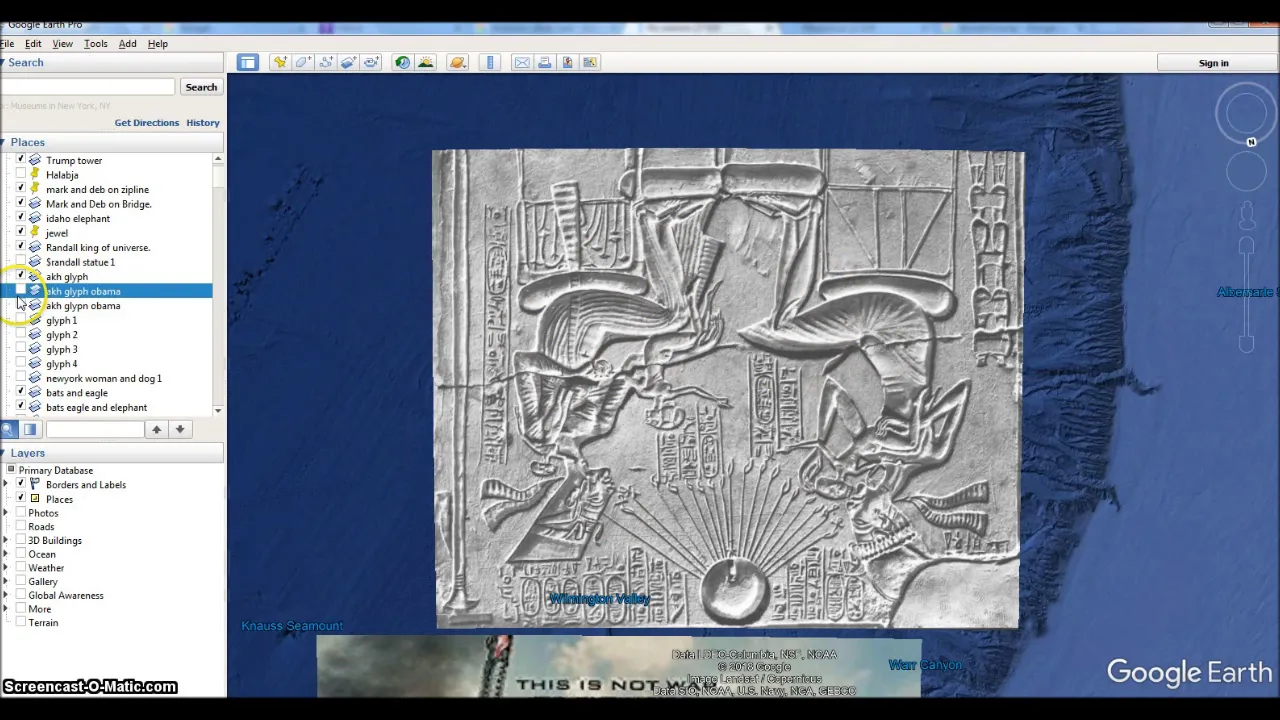
Task: Expand the Weather layer tree
Action: [6, 568]
